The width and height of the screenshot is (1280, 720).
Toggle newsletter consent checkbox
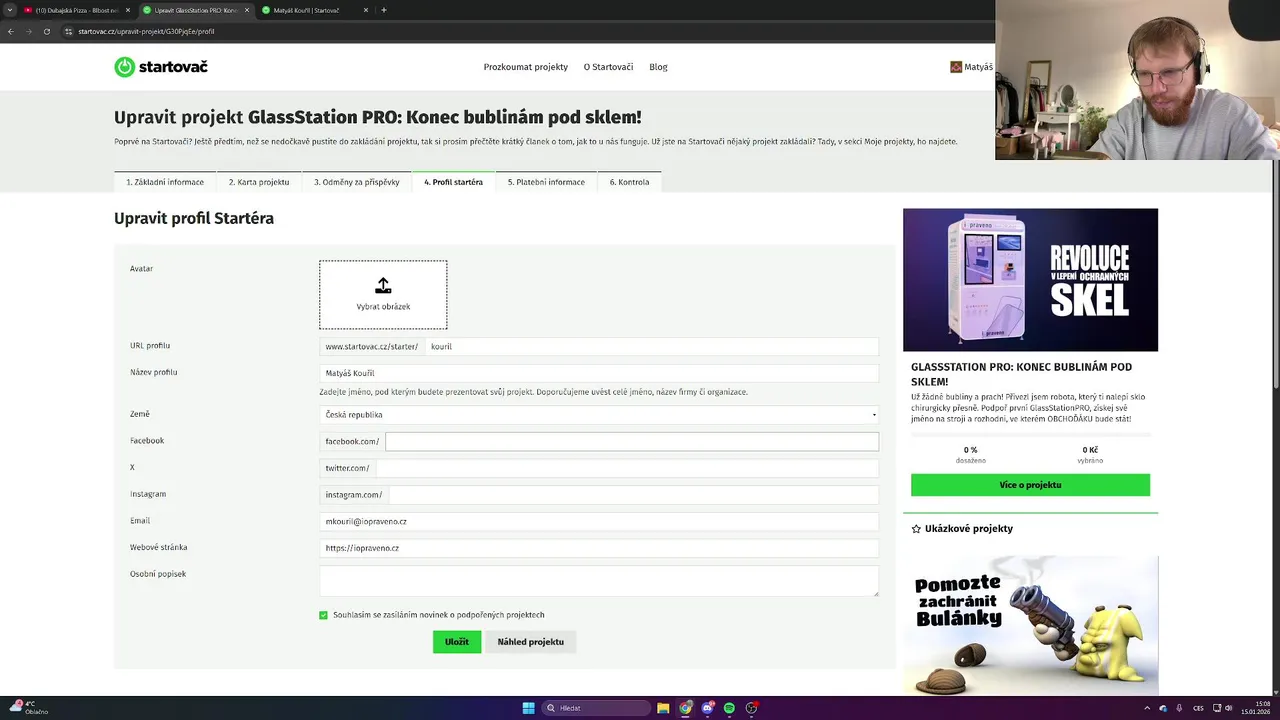click(x=323, y=615)
